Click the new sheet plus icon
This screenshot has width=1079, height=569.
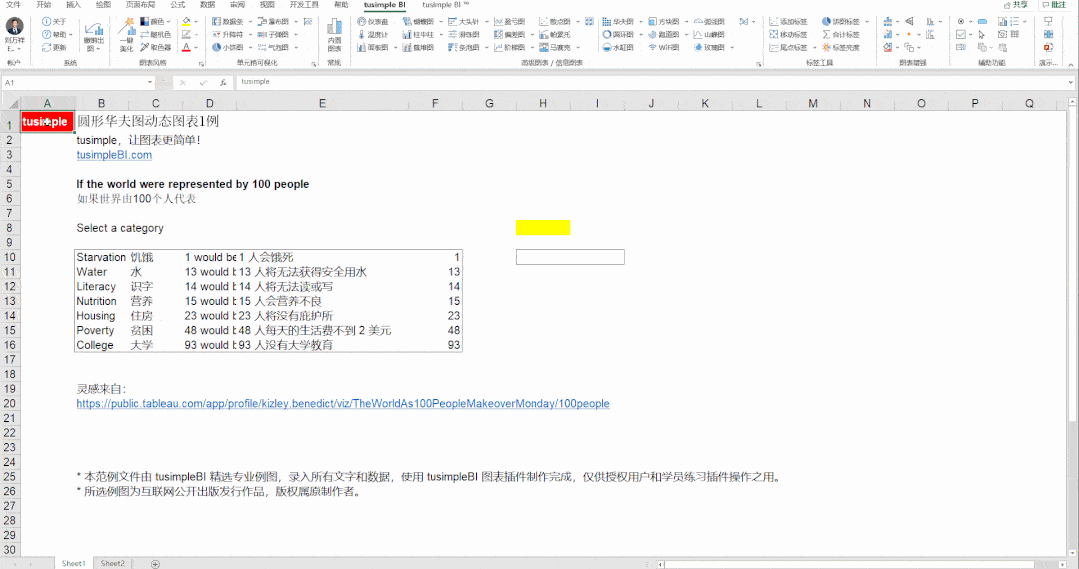point(156,563)
